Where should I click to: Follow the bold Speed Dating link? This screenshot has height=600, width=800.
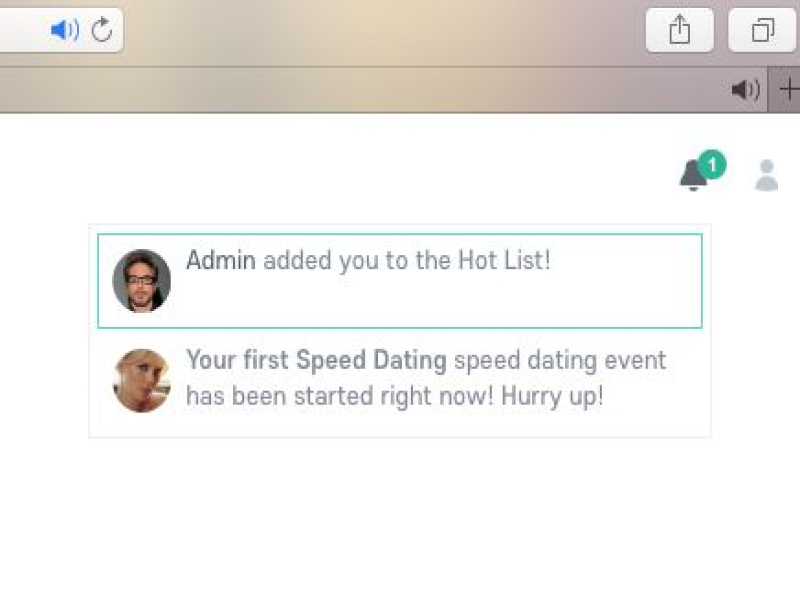(371, 361)
